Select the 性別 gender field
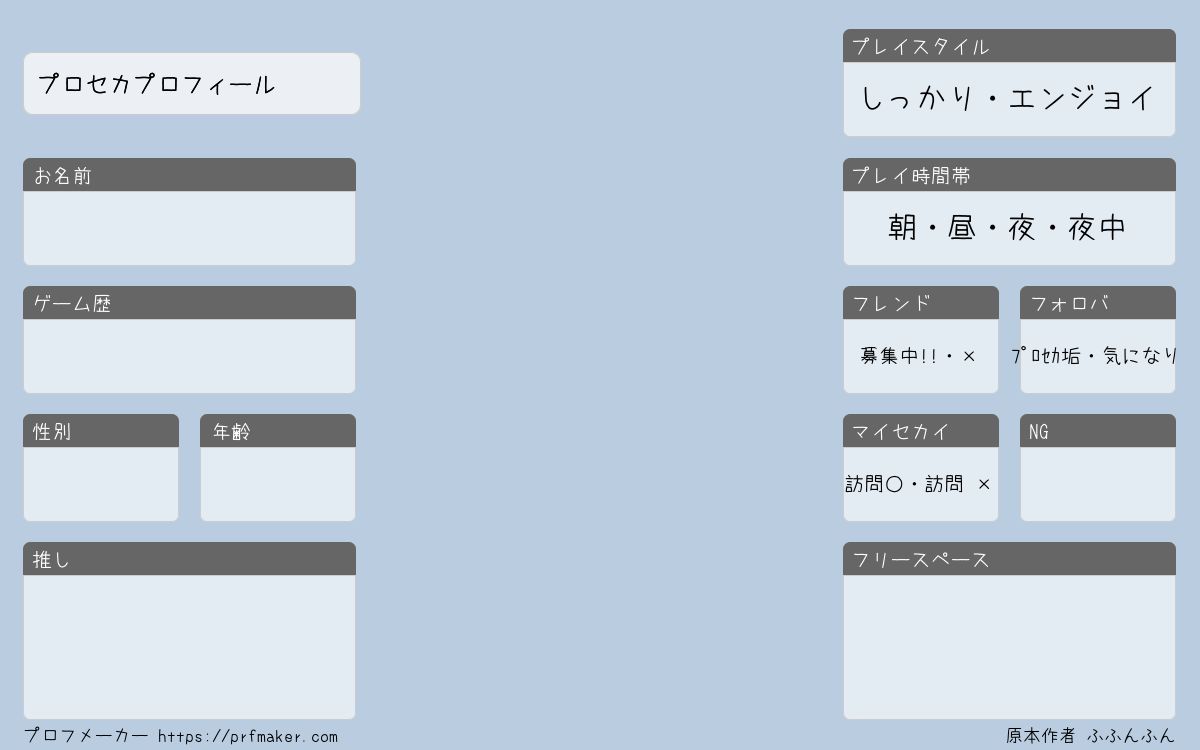This screenshot has width=1200, height=750. point(101,484)
